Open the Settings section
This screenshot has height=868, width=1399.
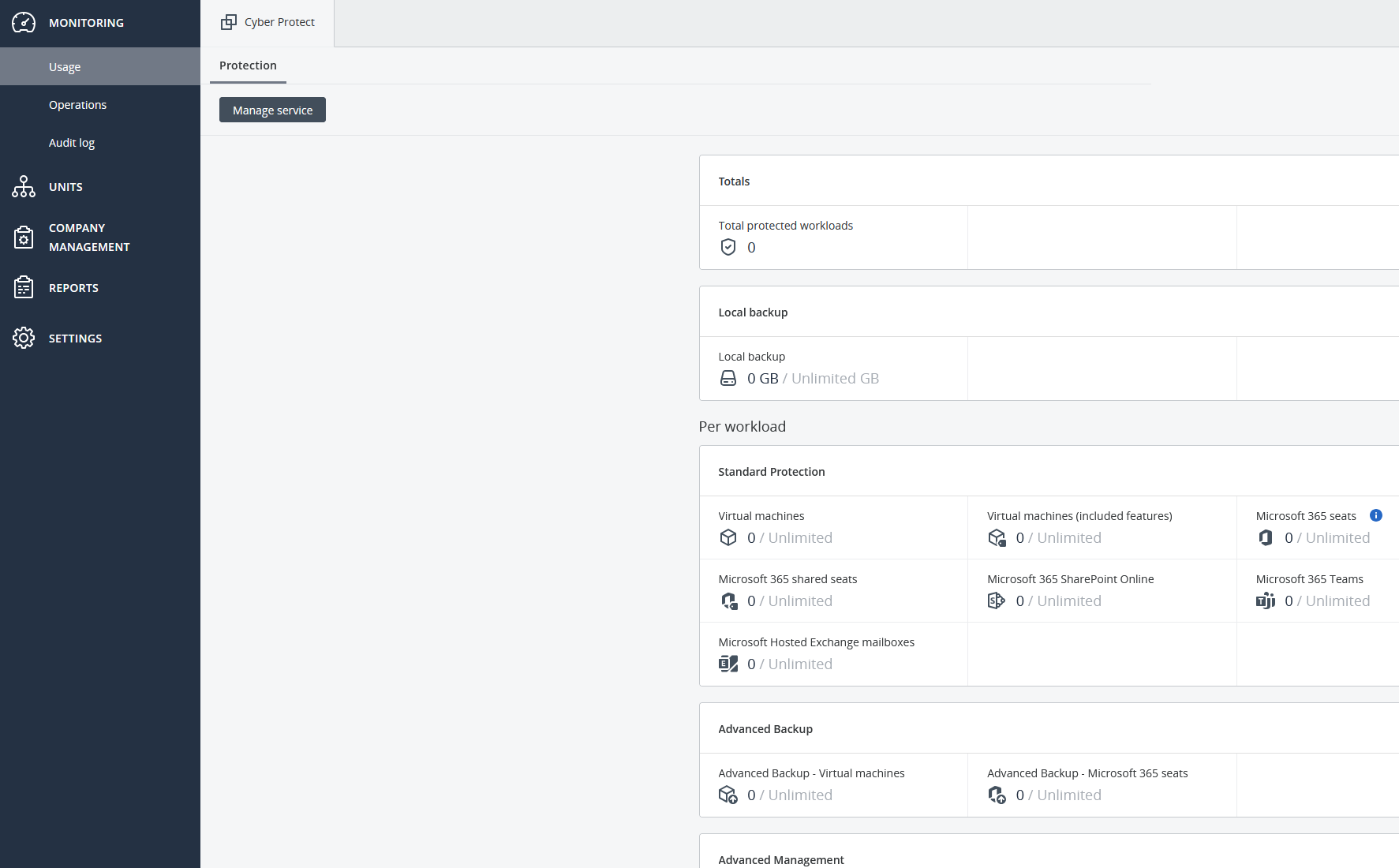[100, 338]
